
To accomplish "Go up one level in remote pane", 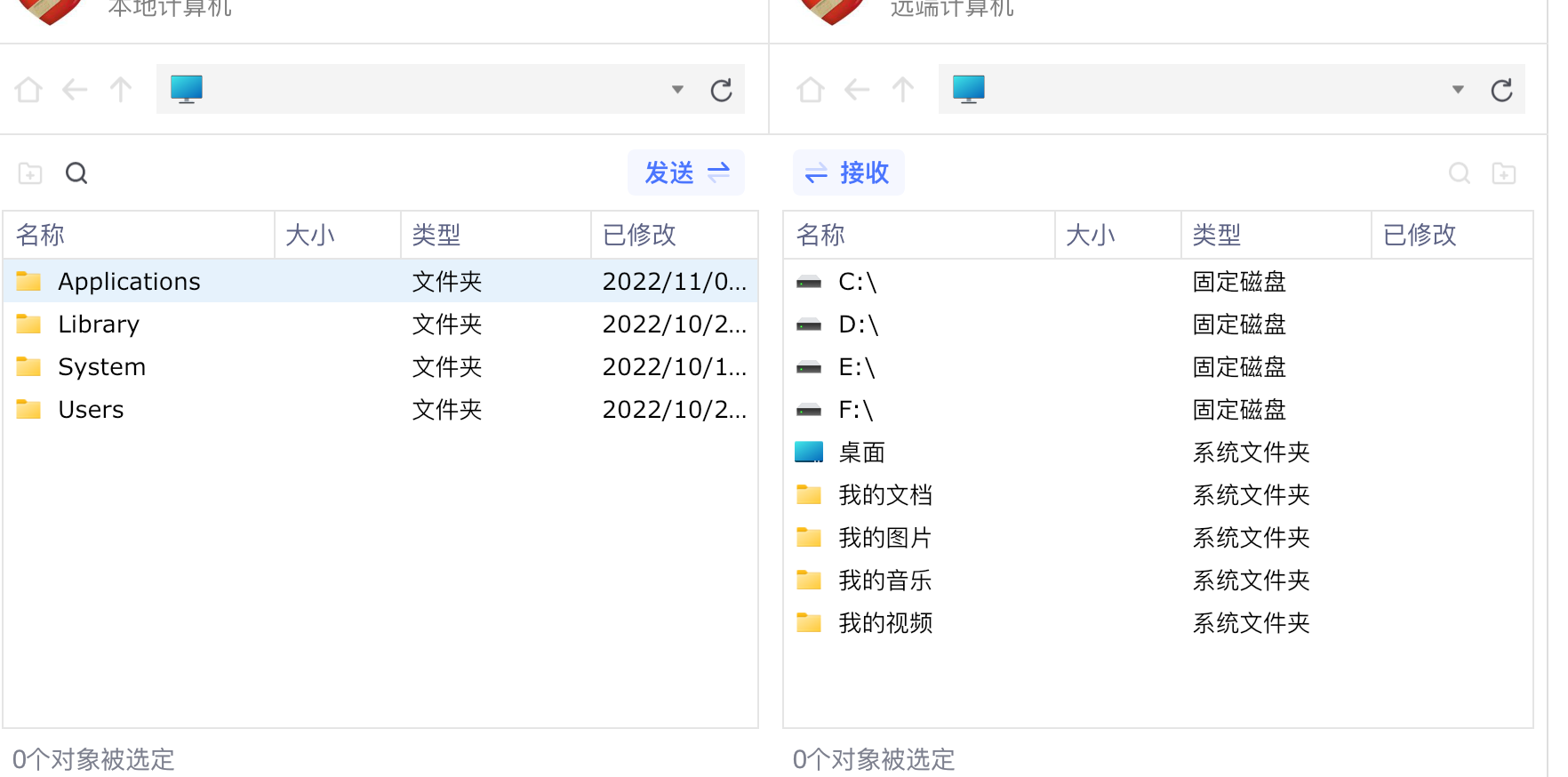I will point(903,90).
